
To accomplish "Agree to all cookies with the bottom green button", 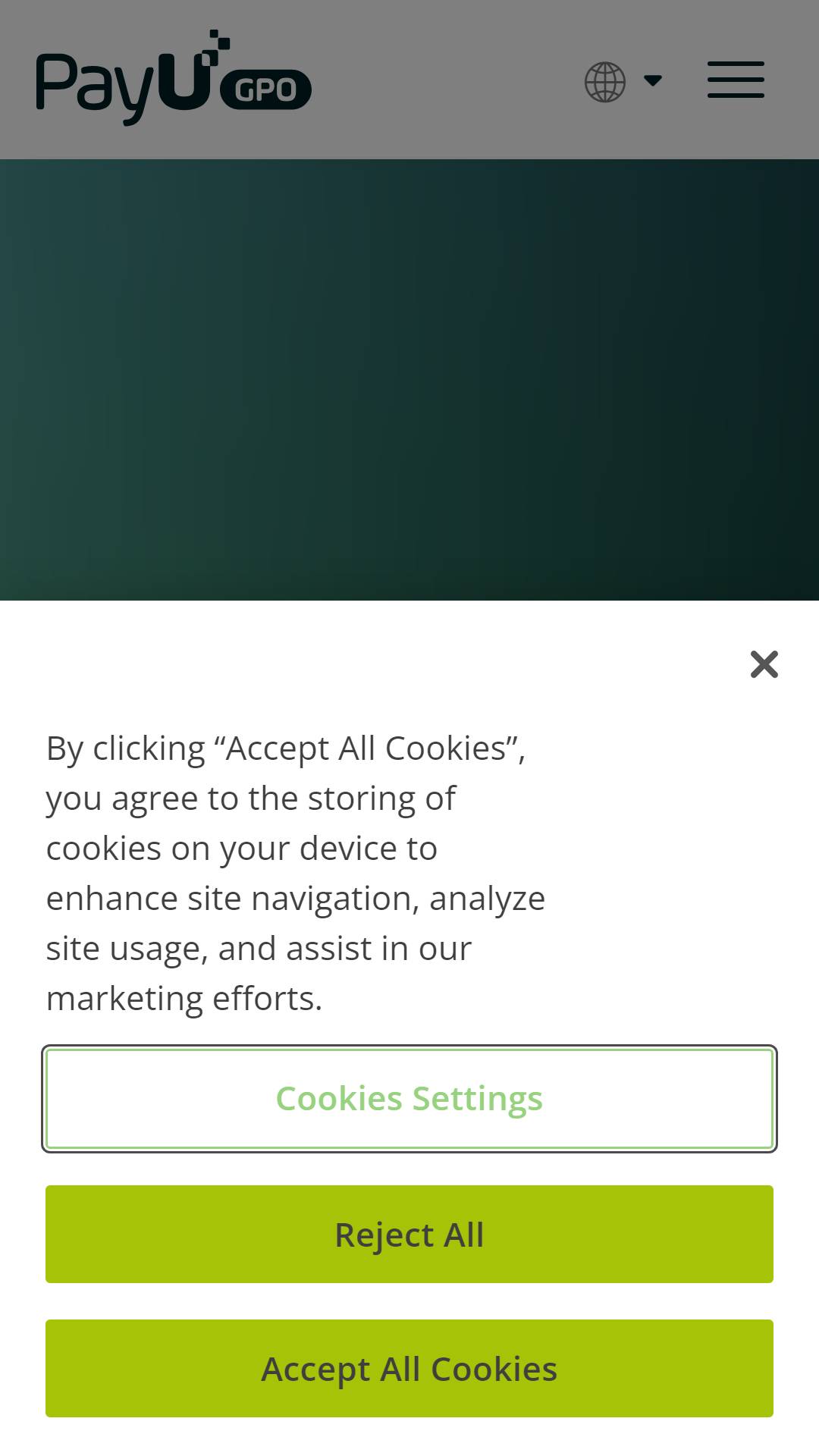I will (409, 1369).
